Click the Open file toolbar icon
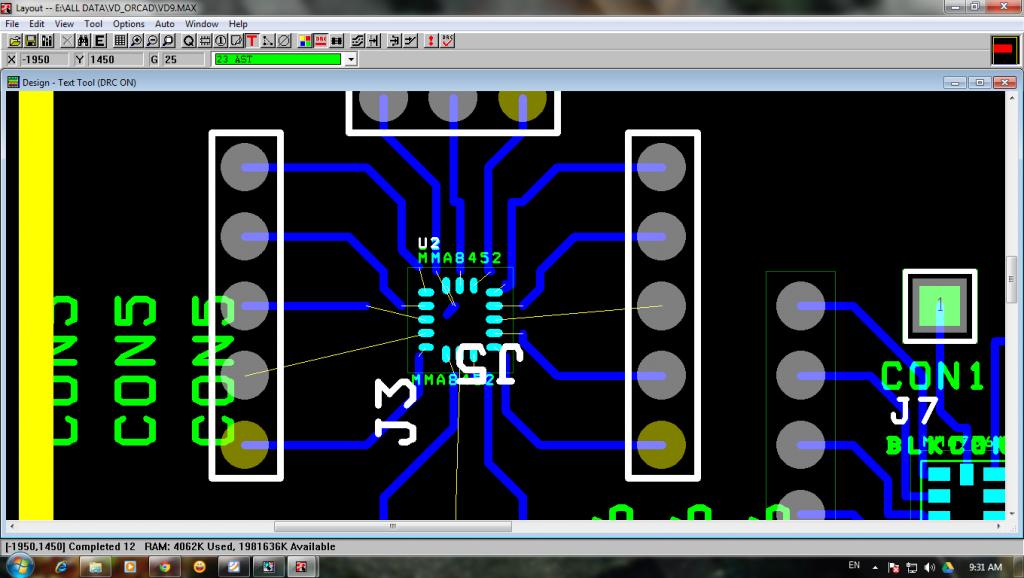The height and width of the screenshot is (578, 1024). coord(15,40)
